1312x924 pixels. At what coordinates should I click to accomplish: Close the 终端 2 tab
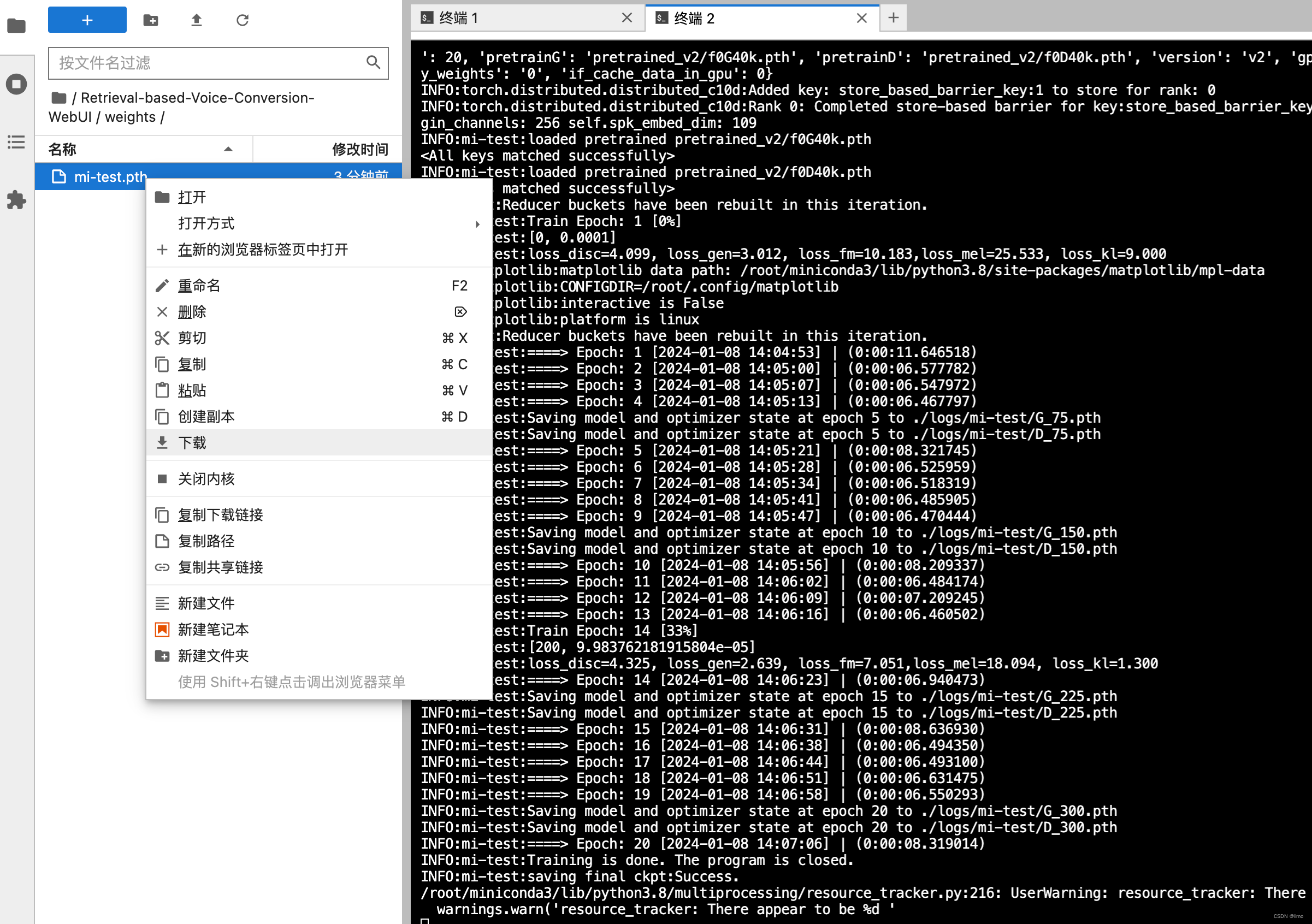(861, 18)
